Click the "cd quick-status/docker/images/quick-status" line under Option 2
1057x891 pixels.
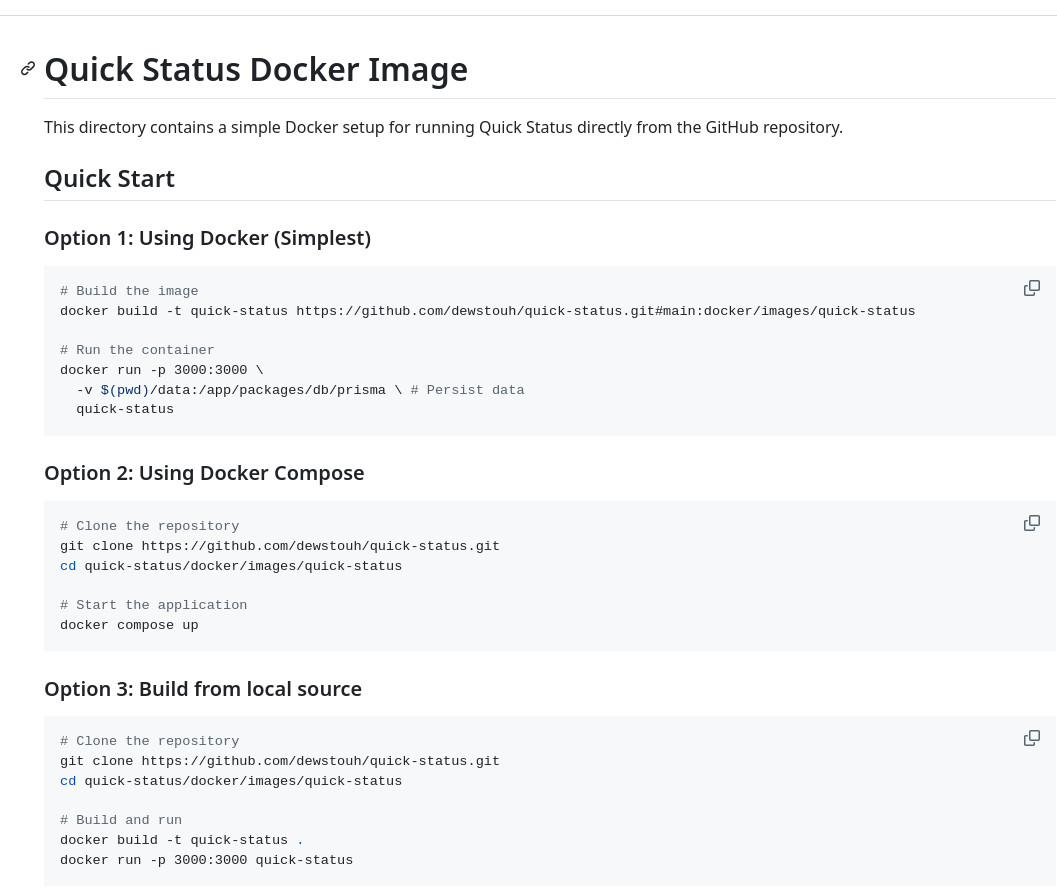[231, 566]
